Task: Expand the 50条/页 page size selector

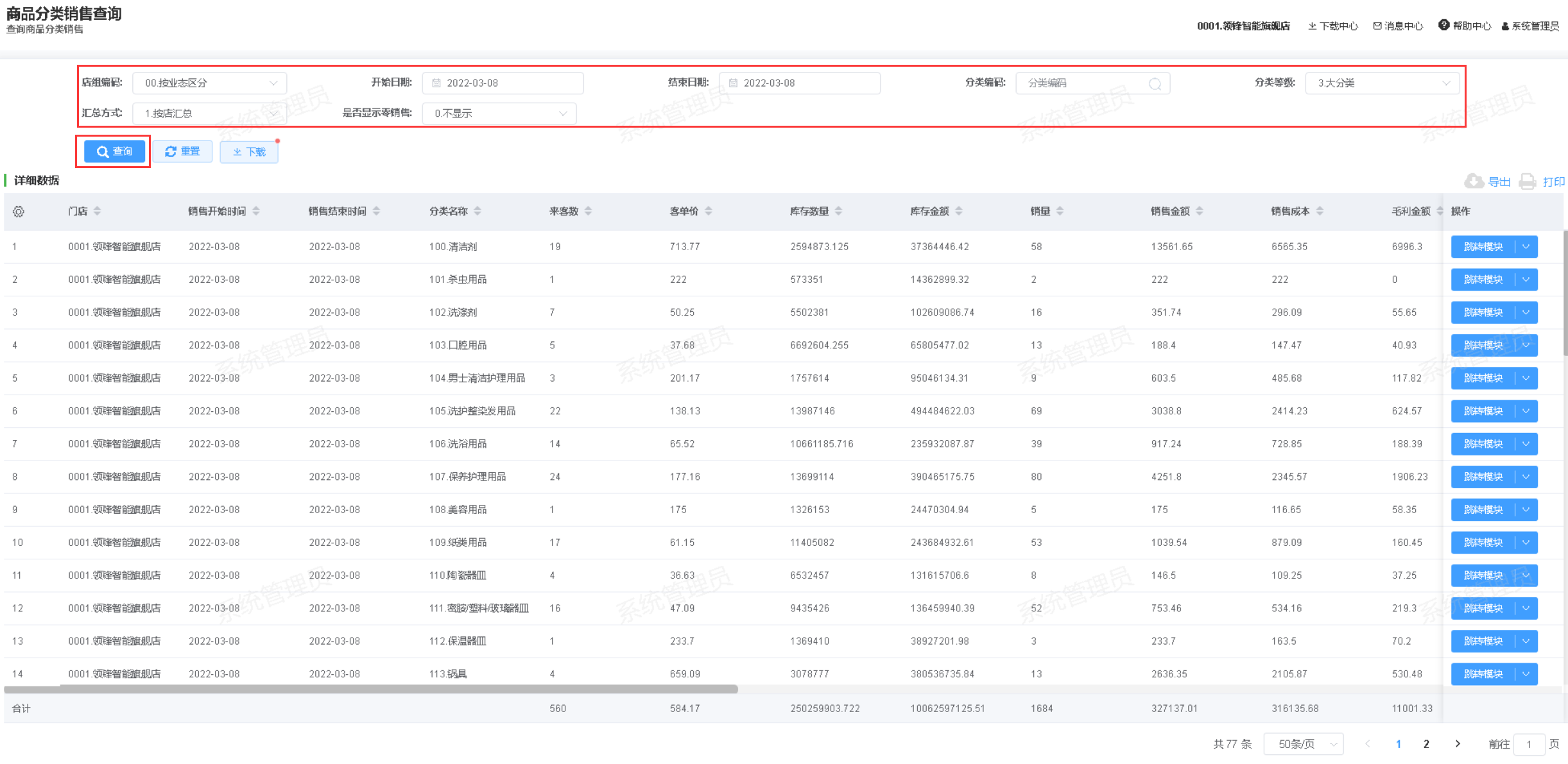Action: click(1303, 744)
